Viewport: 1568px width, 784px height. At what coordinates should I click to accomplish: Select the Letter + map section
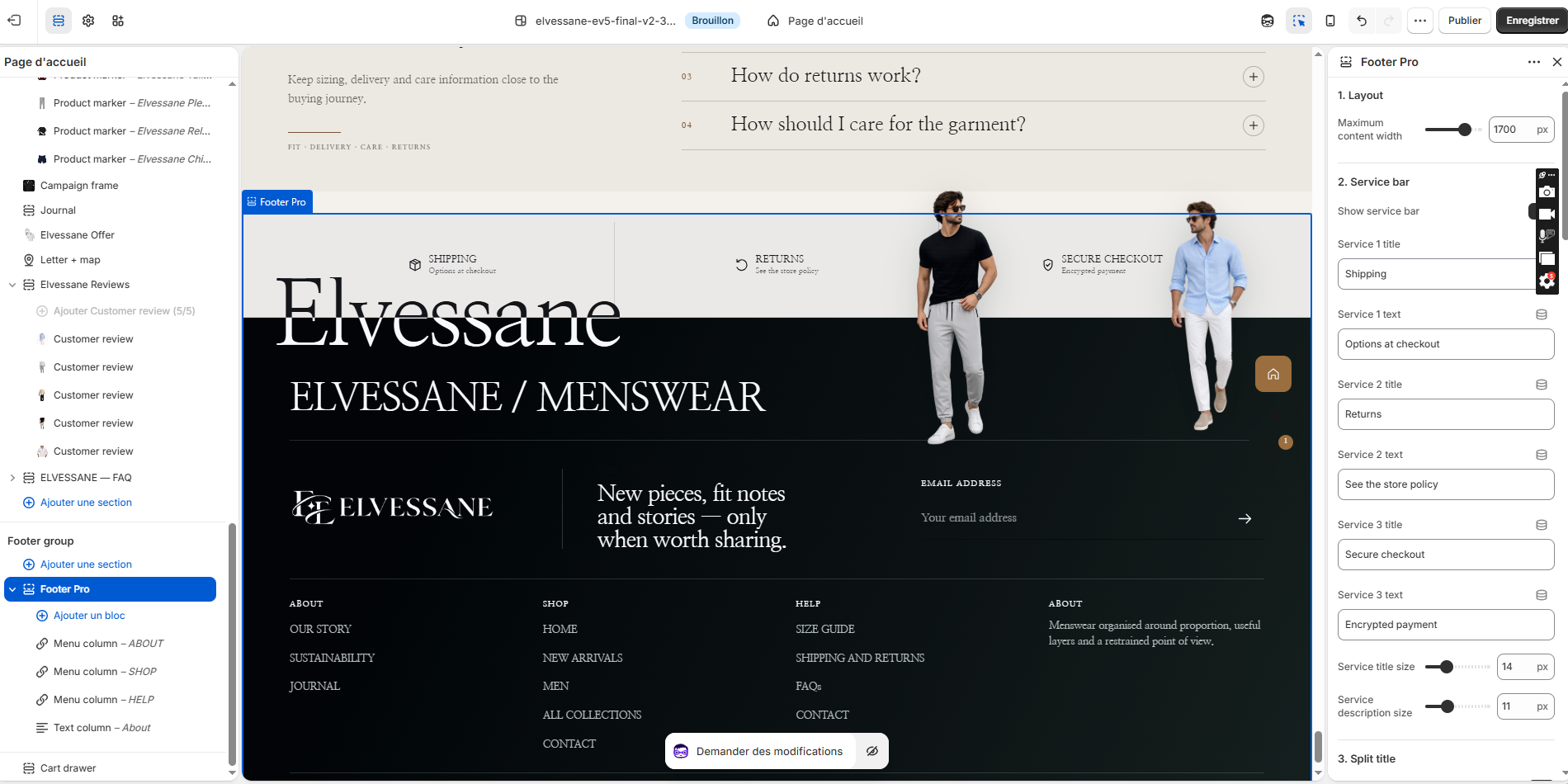(x=70, y=260)
